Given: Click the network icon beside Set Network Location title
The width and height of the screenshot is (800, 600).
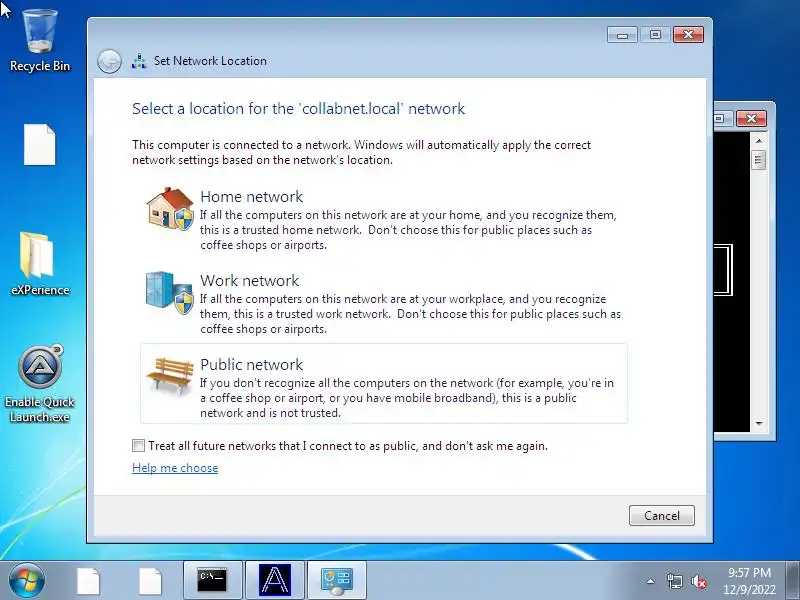Looking at the screenshot, I should click(139, 61).
